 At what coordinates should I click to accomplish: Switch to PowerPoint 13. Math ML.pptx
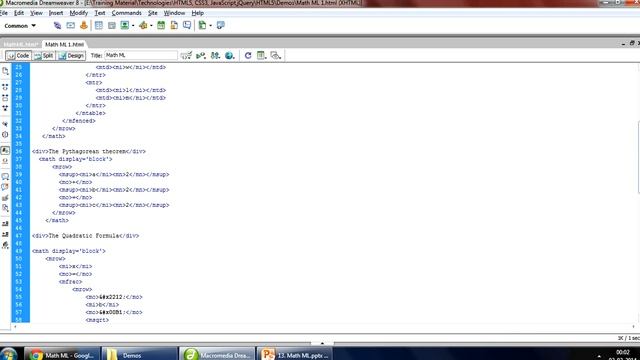(x=294, y=354)
